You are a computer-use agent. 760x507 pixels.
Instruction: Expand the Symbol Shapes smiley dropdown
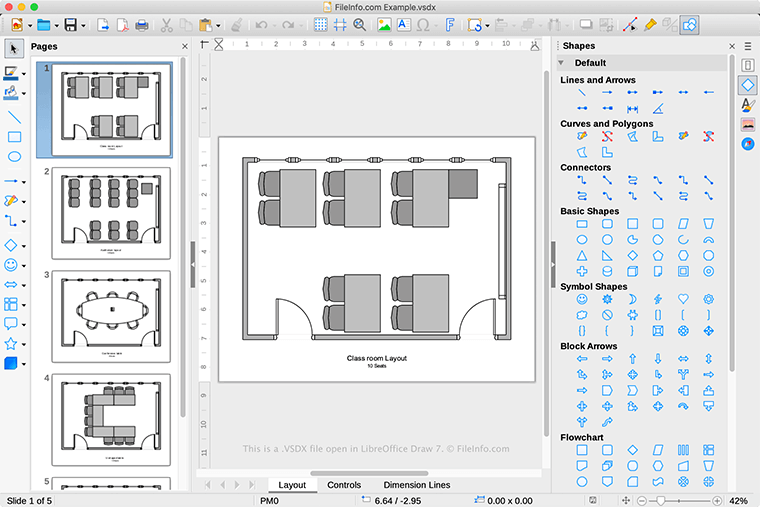[x=24, y=266]
